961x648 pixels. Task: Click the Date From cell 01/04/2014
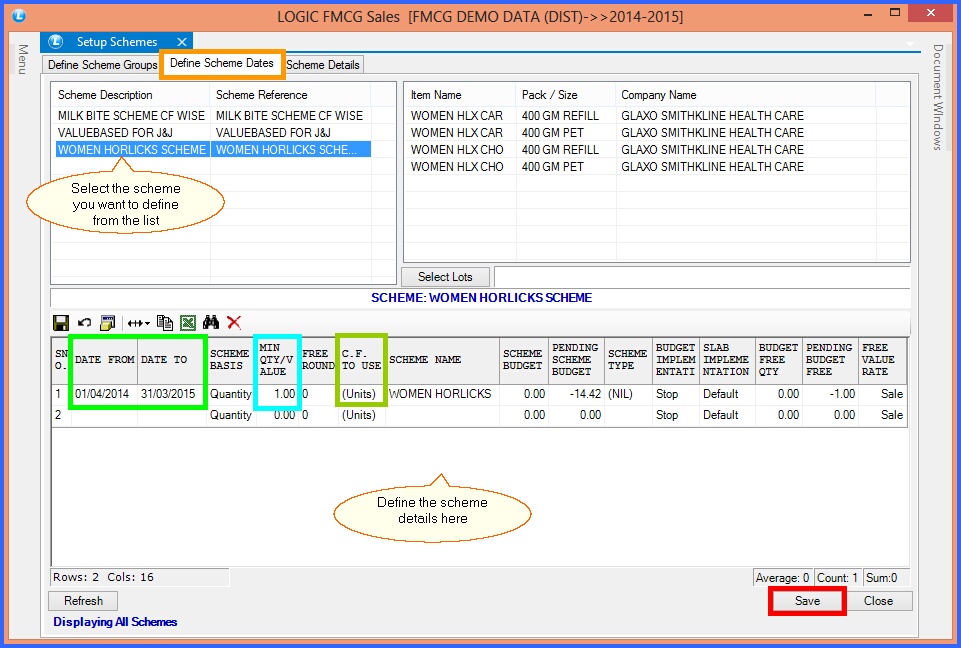(x=102, y=394)
